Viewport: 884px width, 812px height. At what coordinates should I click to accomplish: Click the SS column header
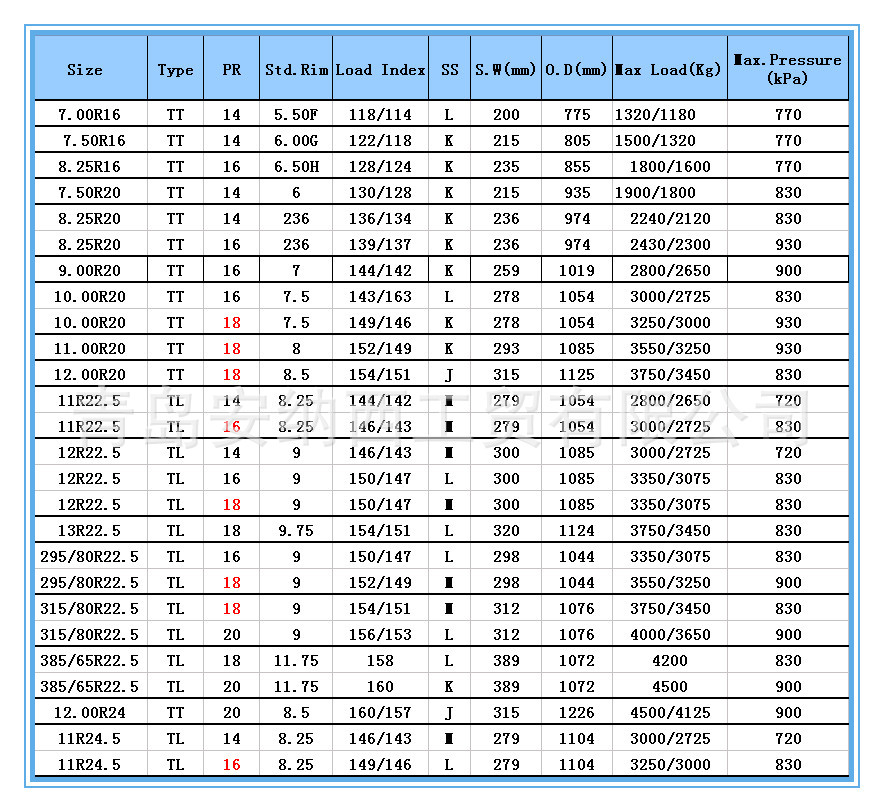pos(450,70)
